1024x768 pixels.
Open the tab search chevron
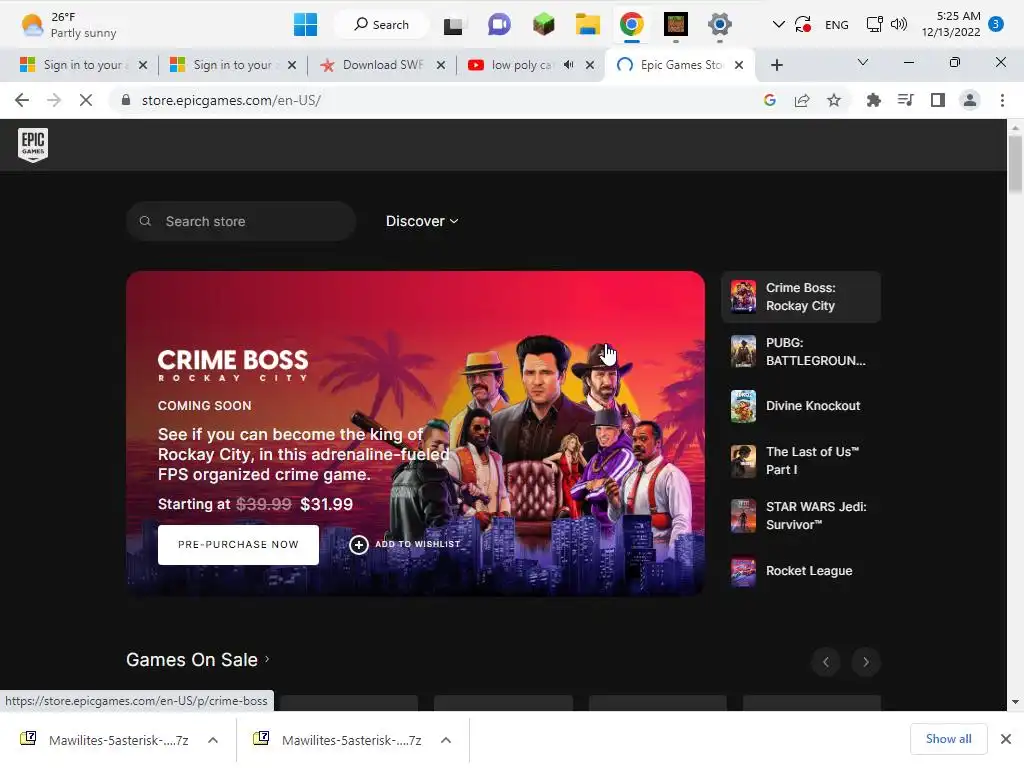[863, 62]
